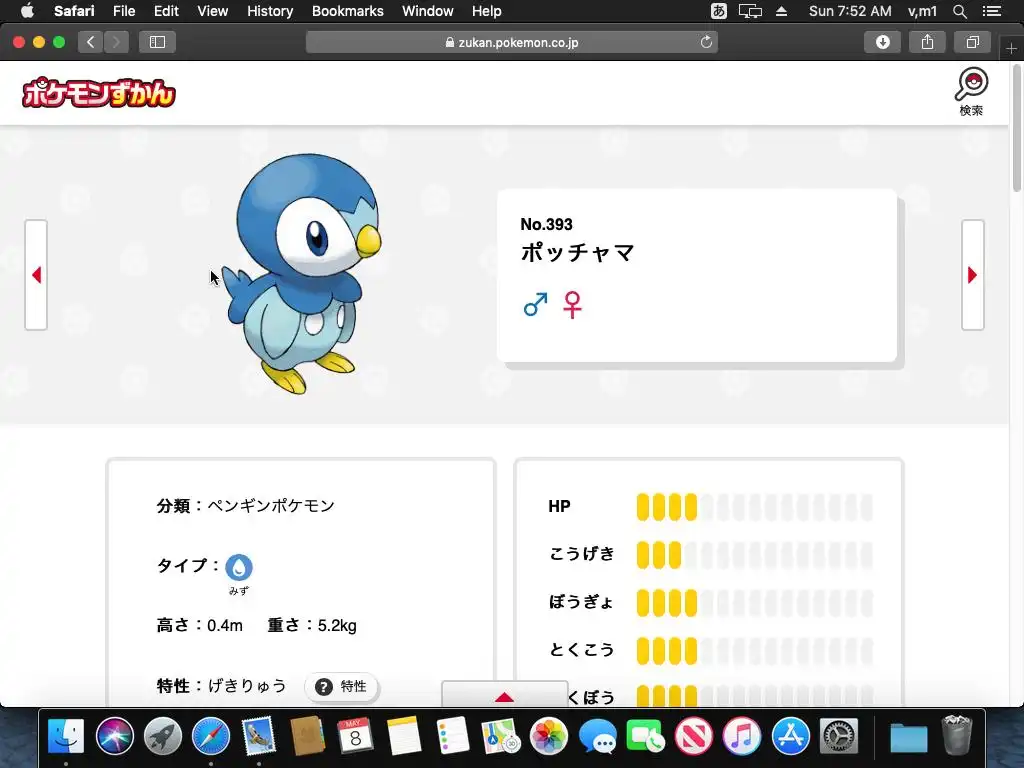Click the ポケモンずかん logo
The width and height of the screenshot is (1024, 768).
tap(99, 93)
